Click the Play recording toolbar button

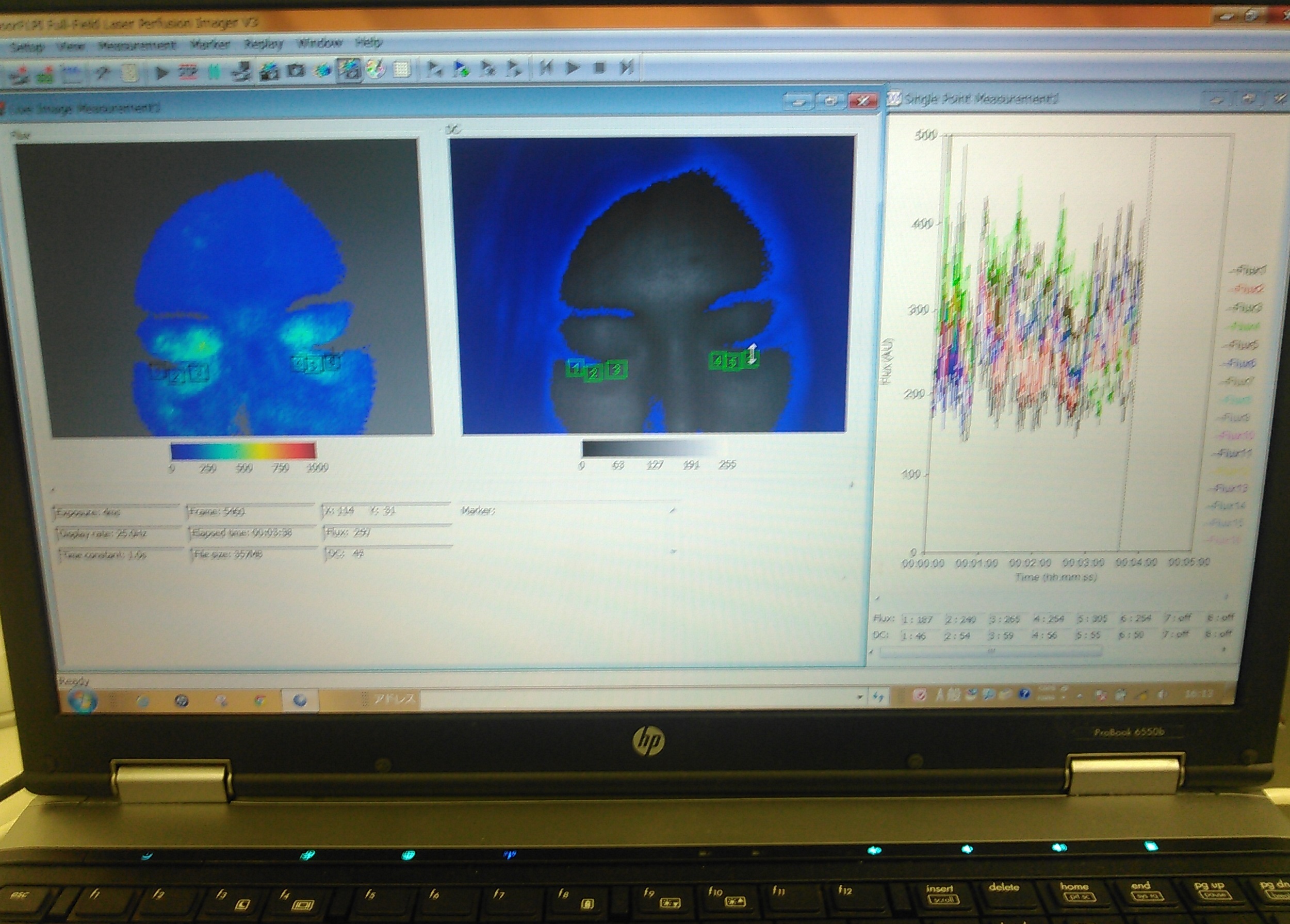point(161,73)
